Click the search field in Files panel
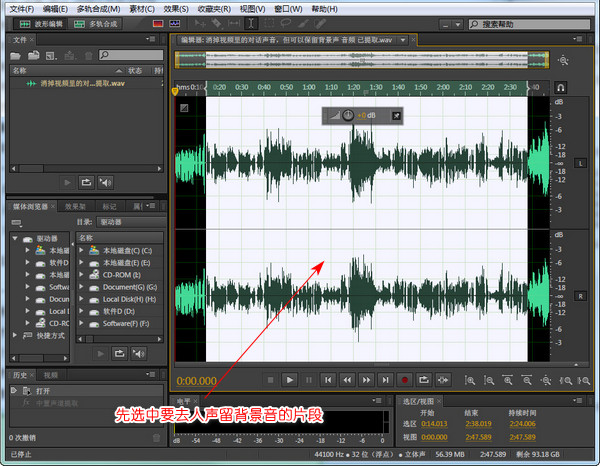Screen dimensions: 600x466 (131, 55)
